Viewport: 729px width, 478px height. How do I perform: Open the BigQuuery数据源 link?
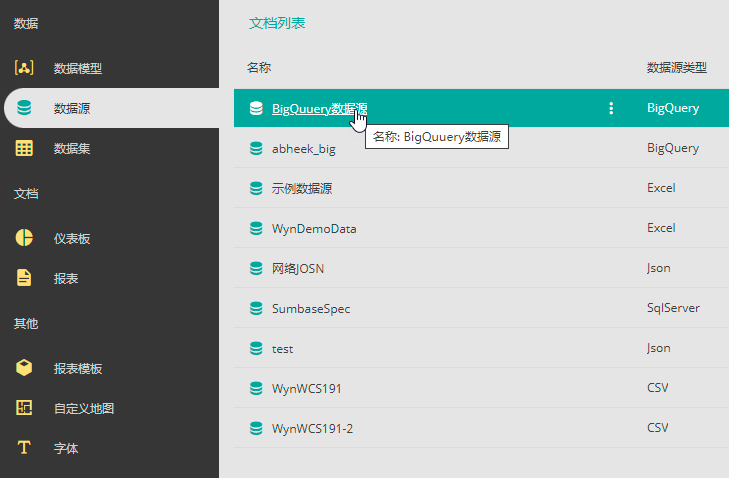tap(319, 108)
